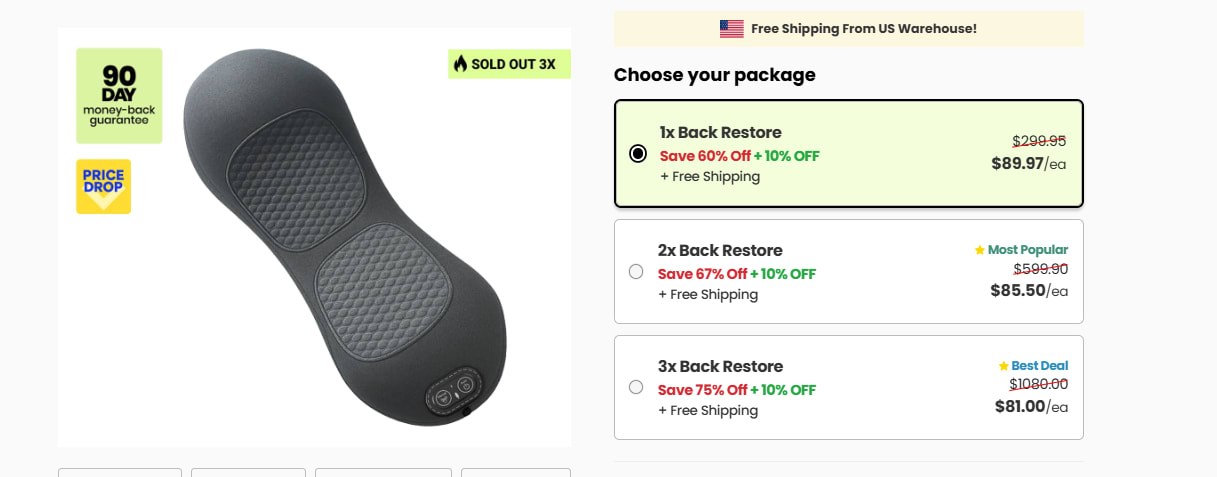Viewport: 1217px width, 477px height.
Task: Click the crossed-out $599.90 price
Action: 1040,269
